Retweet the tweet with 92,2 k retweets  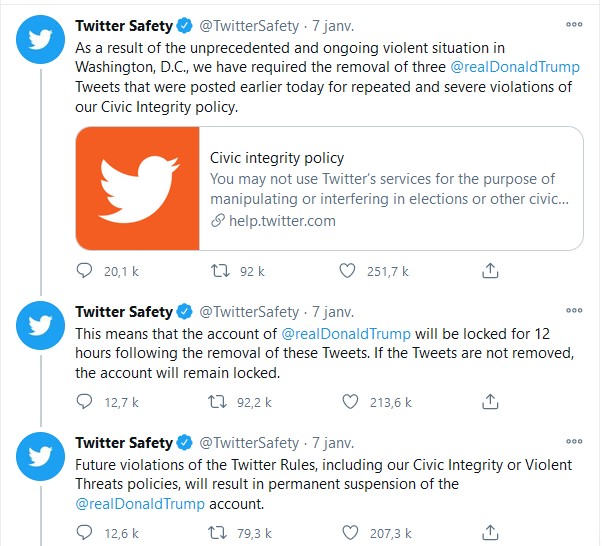tap(217, 402)
